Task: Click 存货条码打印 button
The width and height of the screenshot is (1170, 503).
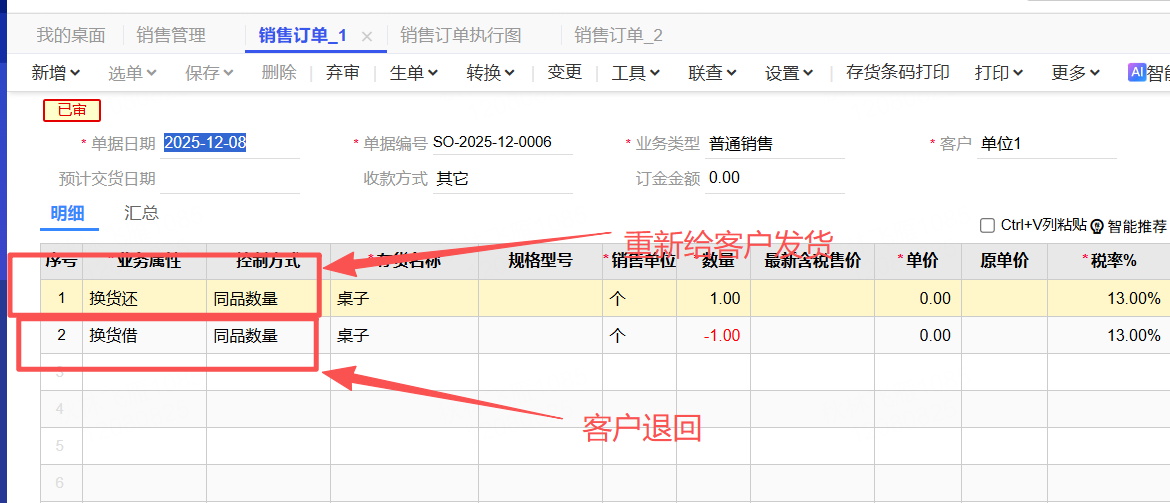Action: coord(897,73)
